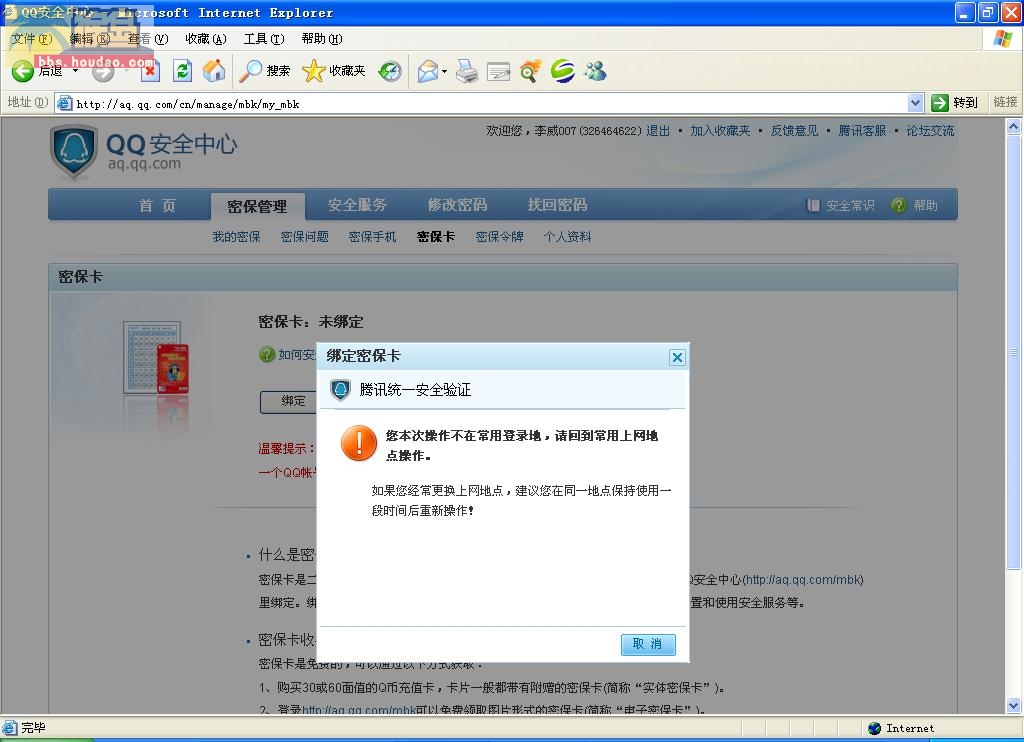Click the http://aq.qq.com/mbk link
The image size is (1024, 742).
(805, 579)
